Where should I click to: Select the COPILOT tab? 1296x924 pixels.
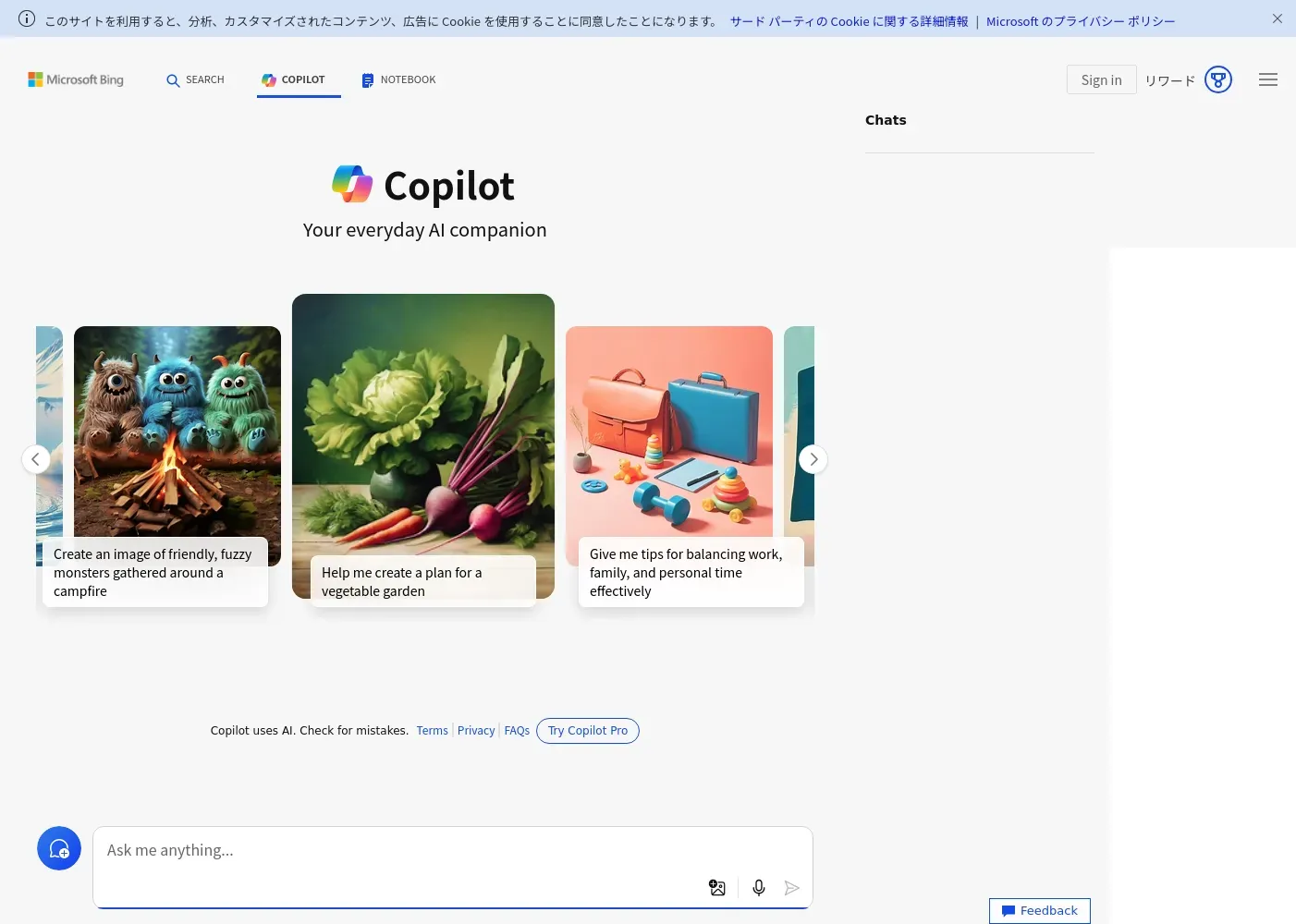[x=294, y=80]
